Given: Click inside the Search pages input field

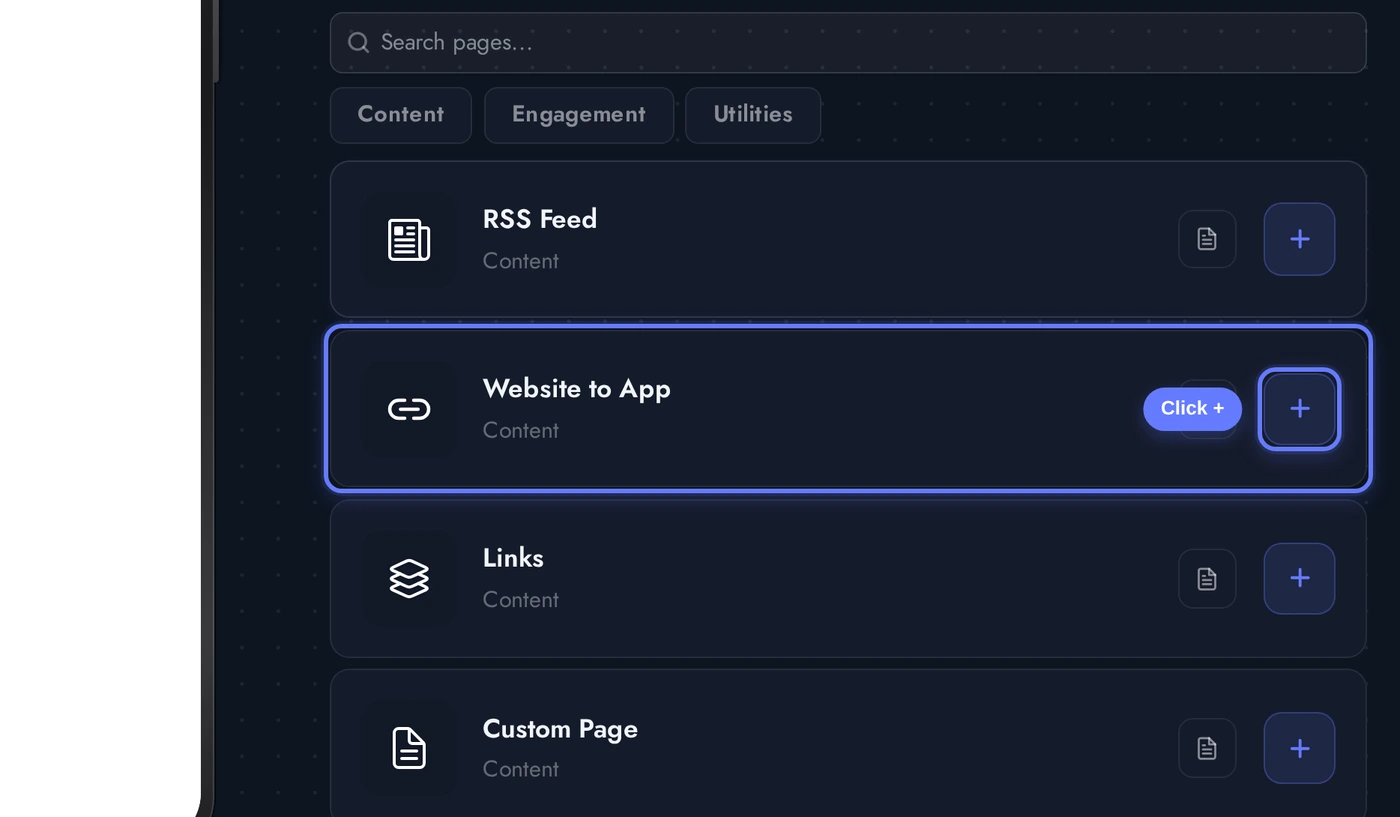Looking at the screenshot, I should point(700,42).
